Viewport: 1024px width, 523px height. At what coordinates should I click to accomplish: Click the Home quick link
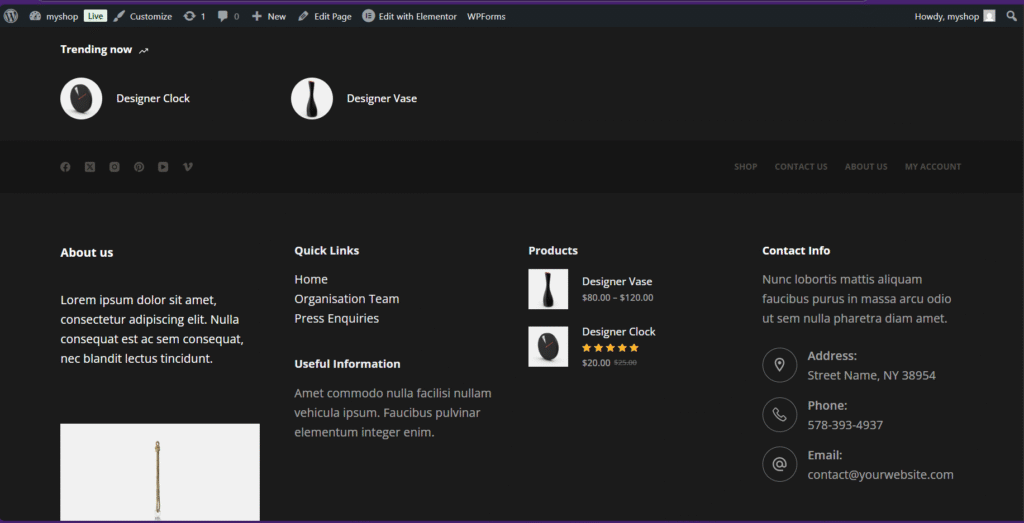(311, 279)
